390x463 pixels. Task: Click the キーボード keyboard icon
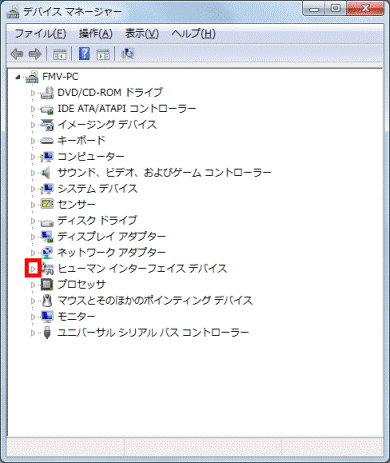47,141
